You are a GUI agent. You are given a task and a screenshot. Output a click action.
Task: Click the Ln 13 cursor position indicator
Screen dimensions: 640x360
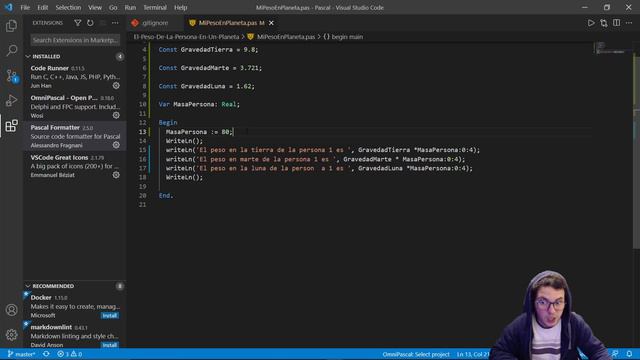(x=473, y=354)
